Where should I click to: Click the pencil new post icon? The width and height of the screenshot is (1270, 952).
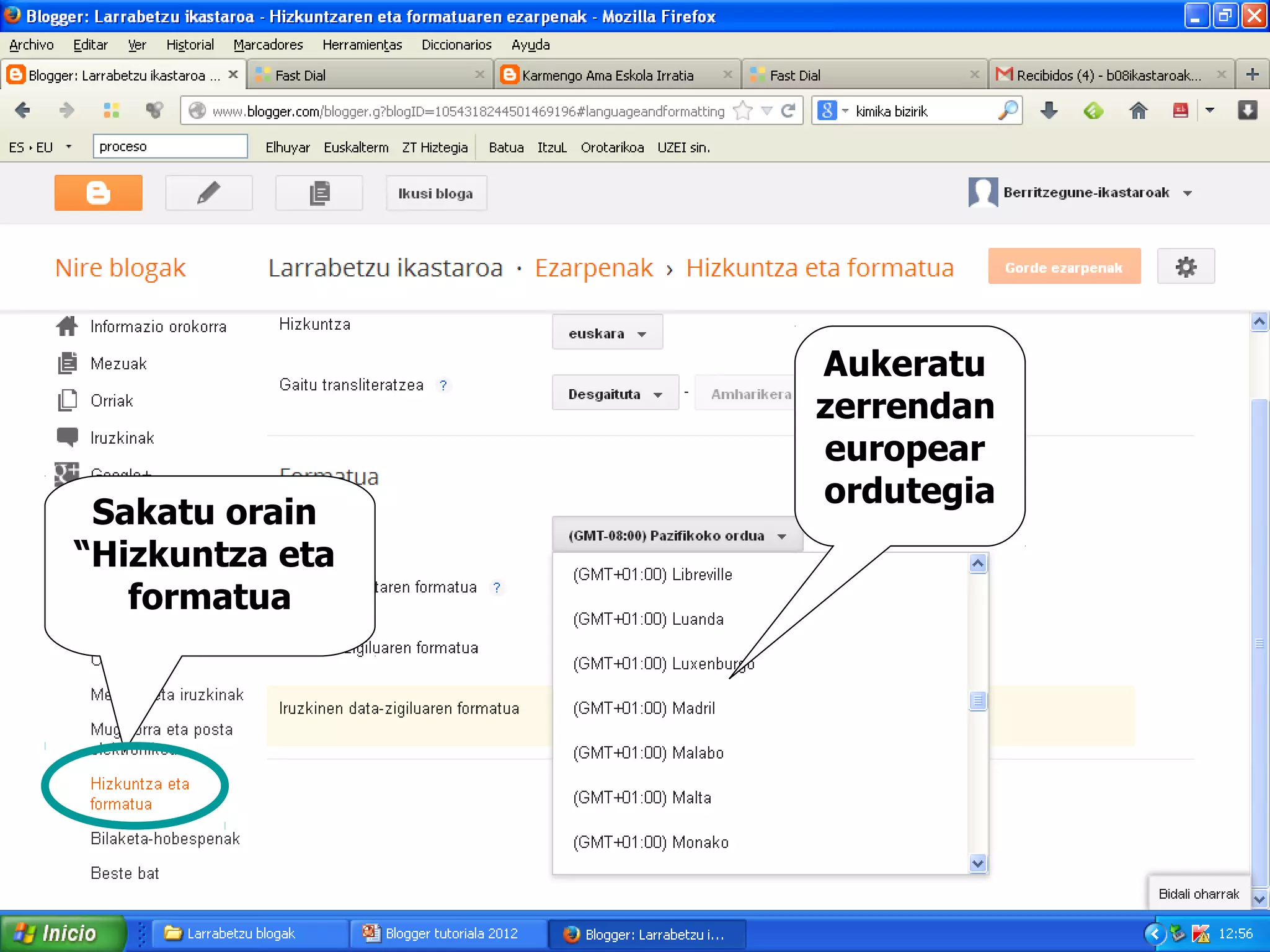pos(208,193)
